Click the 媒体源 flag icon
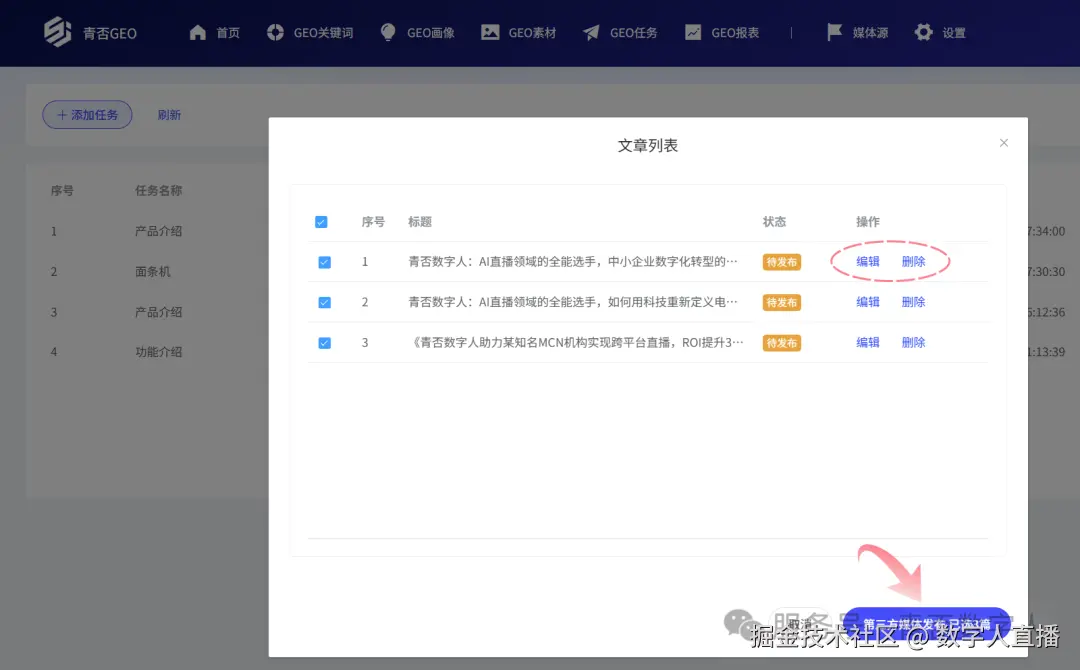 point(834,32)
